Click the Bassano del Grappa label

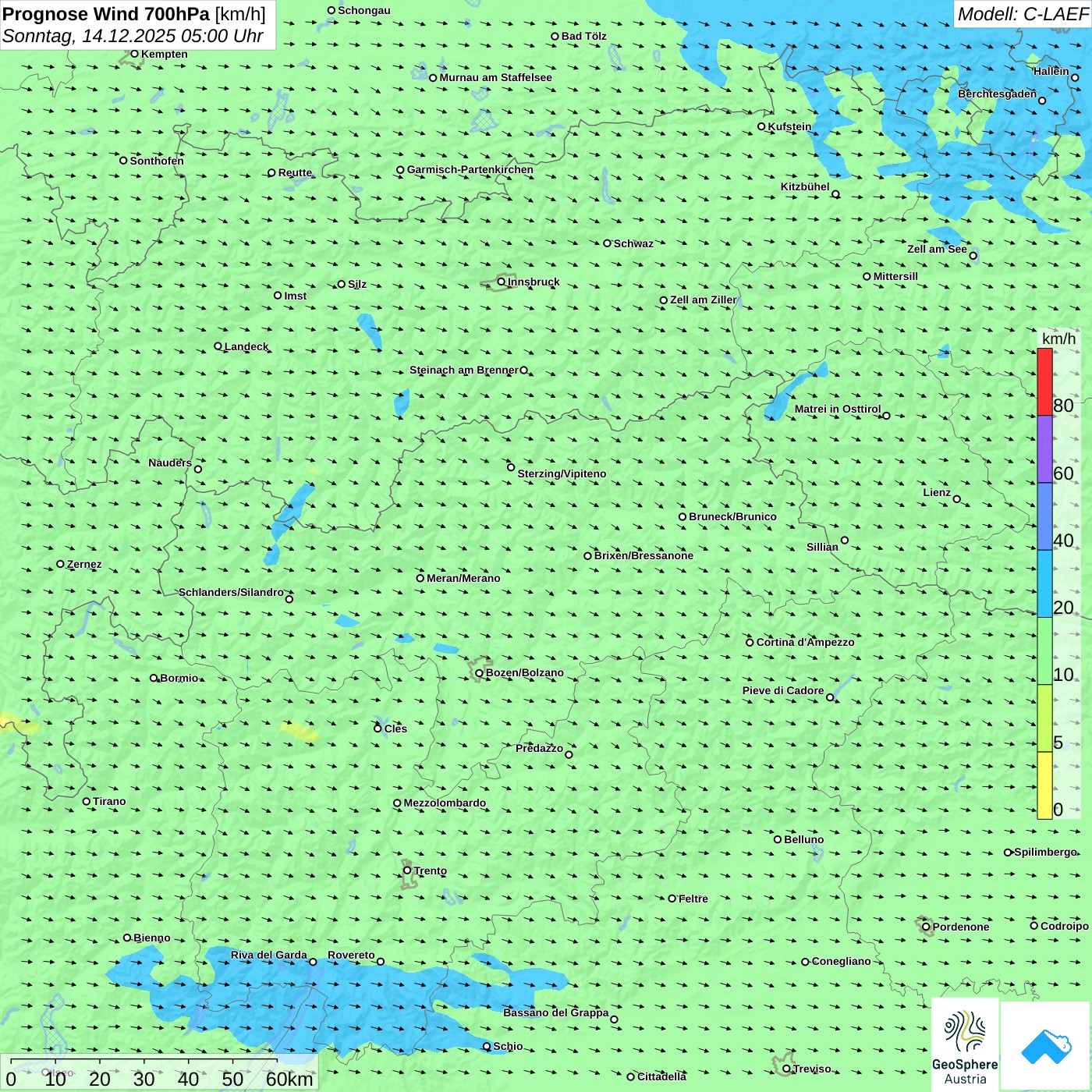pyautogui.click(x=556, y=1012)
